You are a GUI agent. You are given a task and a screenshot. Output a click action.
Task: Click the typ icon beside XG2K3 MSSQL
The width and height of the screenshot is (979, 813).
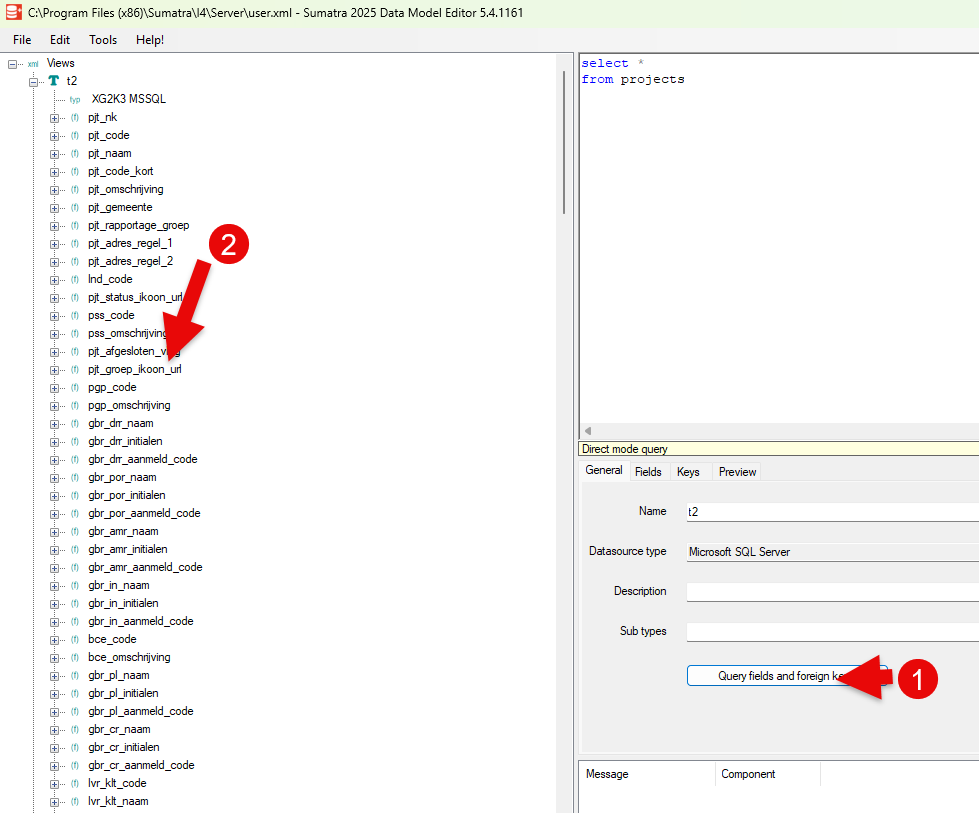pos(75,100)
